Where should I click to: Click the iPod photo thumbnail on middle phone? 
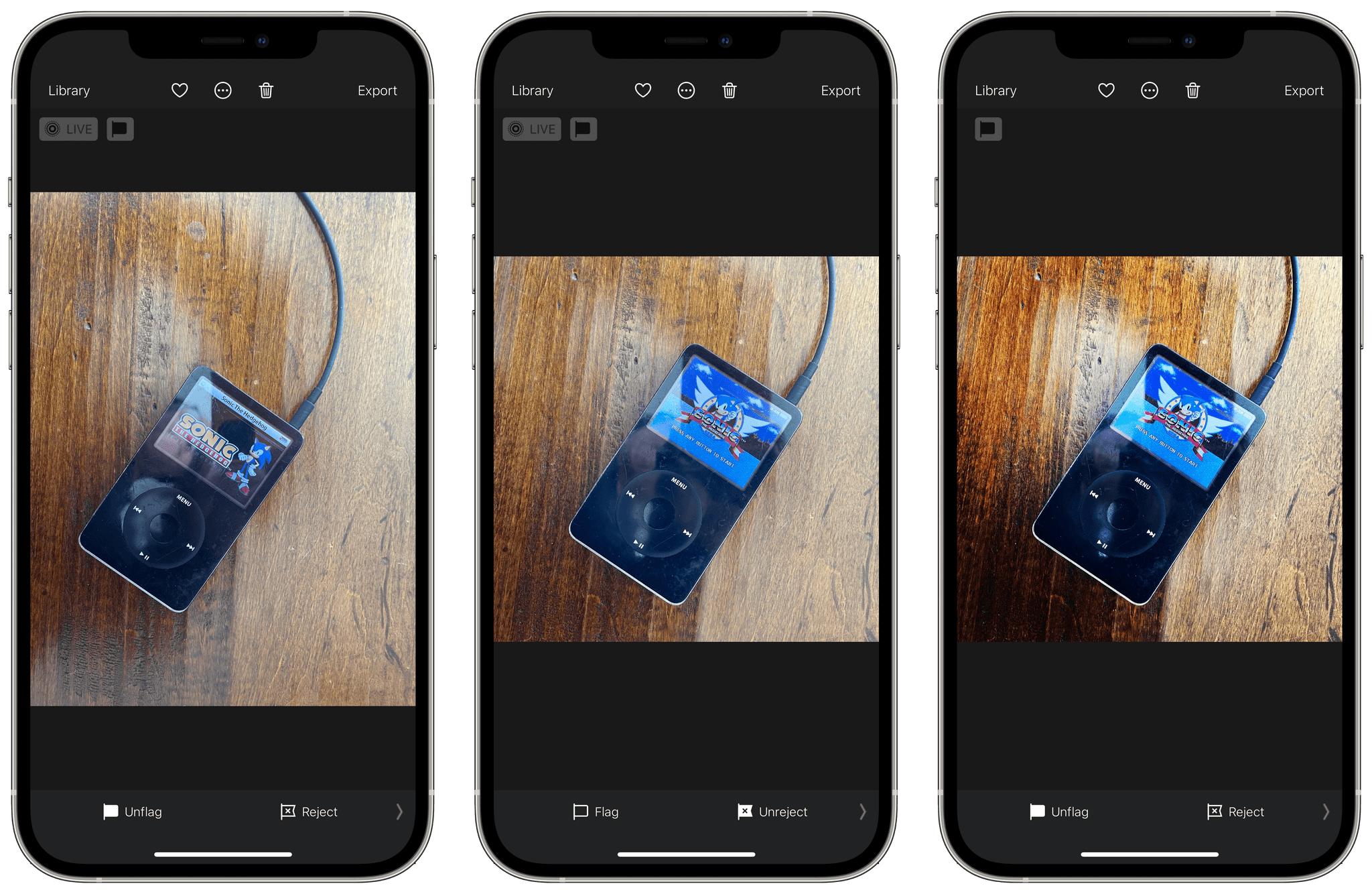click(x=685, y=470)
